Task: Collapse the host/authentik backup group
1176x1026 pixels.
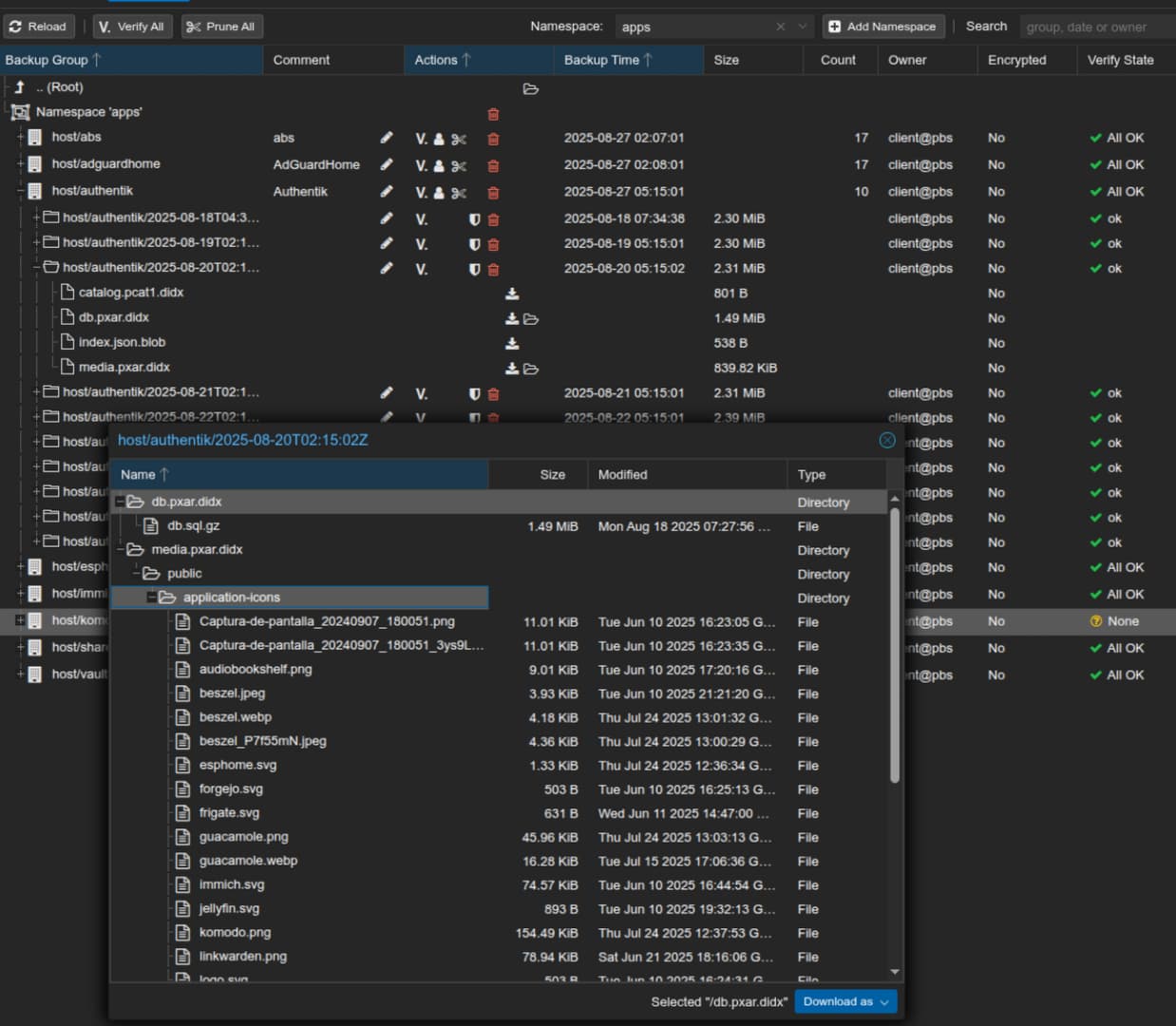Action: (20, 191)
